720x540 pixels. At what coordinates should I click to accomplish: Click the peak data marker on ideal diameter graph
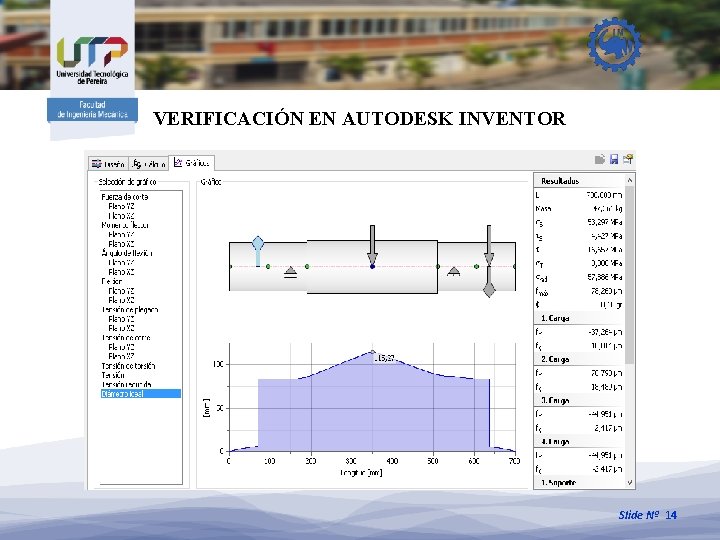click(372, 352)
